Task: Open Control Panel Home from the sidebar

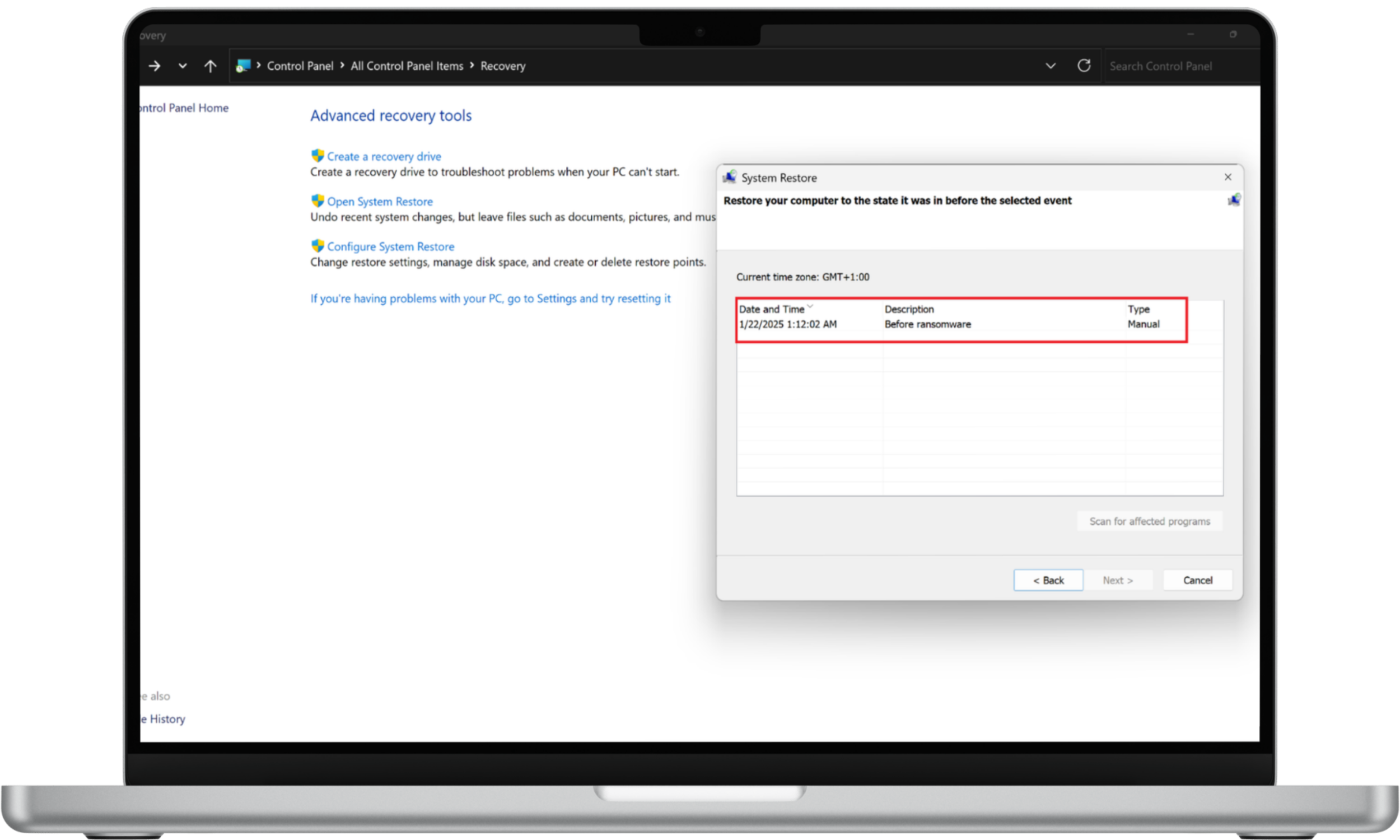Action: tap(182, 108)
